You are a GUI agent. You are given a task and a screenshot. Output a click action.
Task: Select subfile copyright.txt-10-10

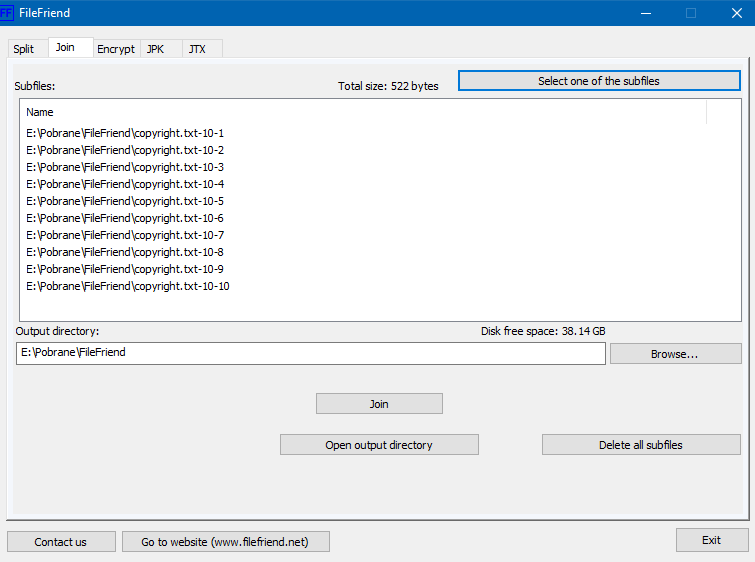128,286
